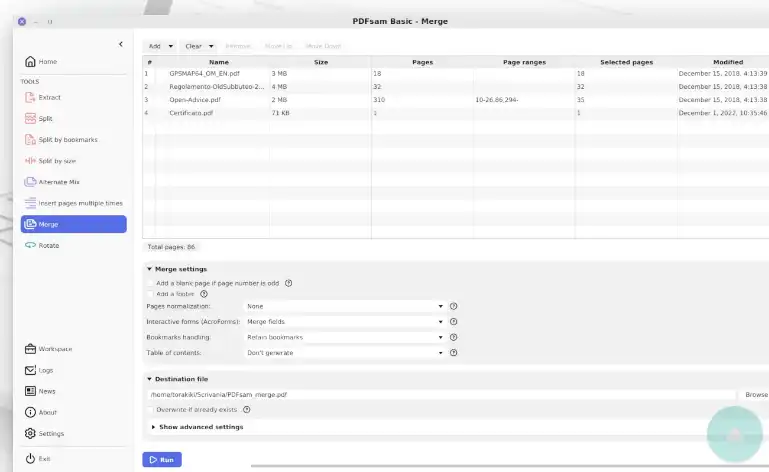Browse for destination file

(756, 394)
